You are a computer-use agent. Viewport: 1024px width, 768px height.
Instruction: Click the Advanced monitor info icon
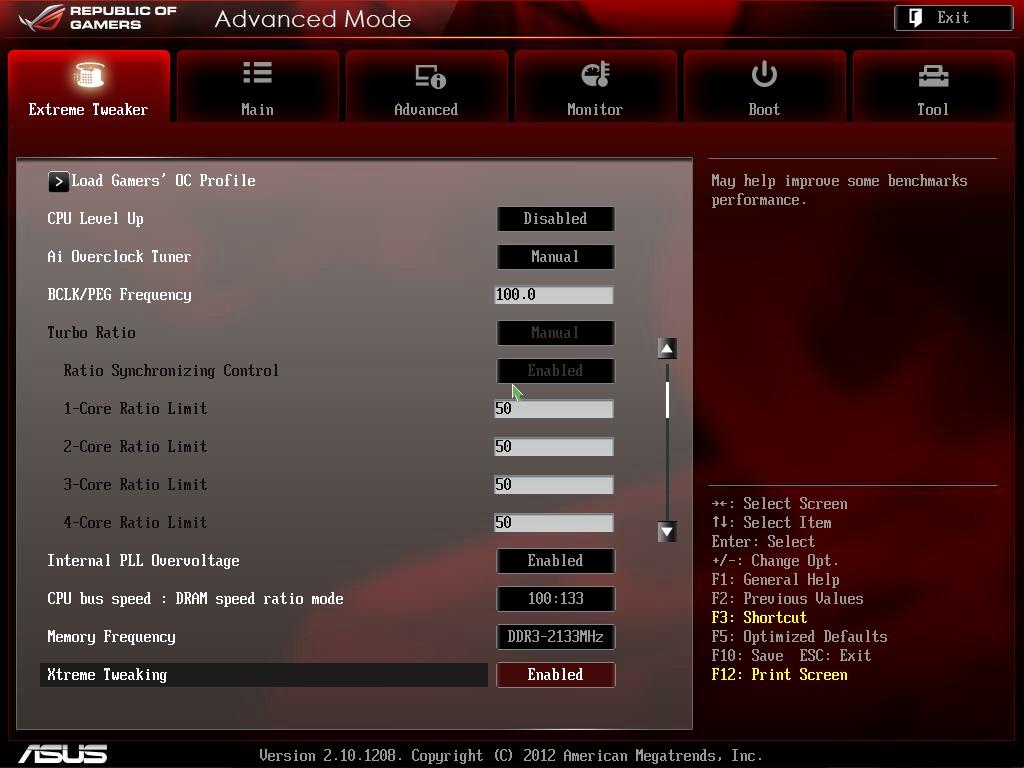[430, 76]
